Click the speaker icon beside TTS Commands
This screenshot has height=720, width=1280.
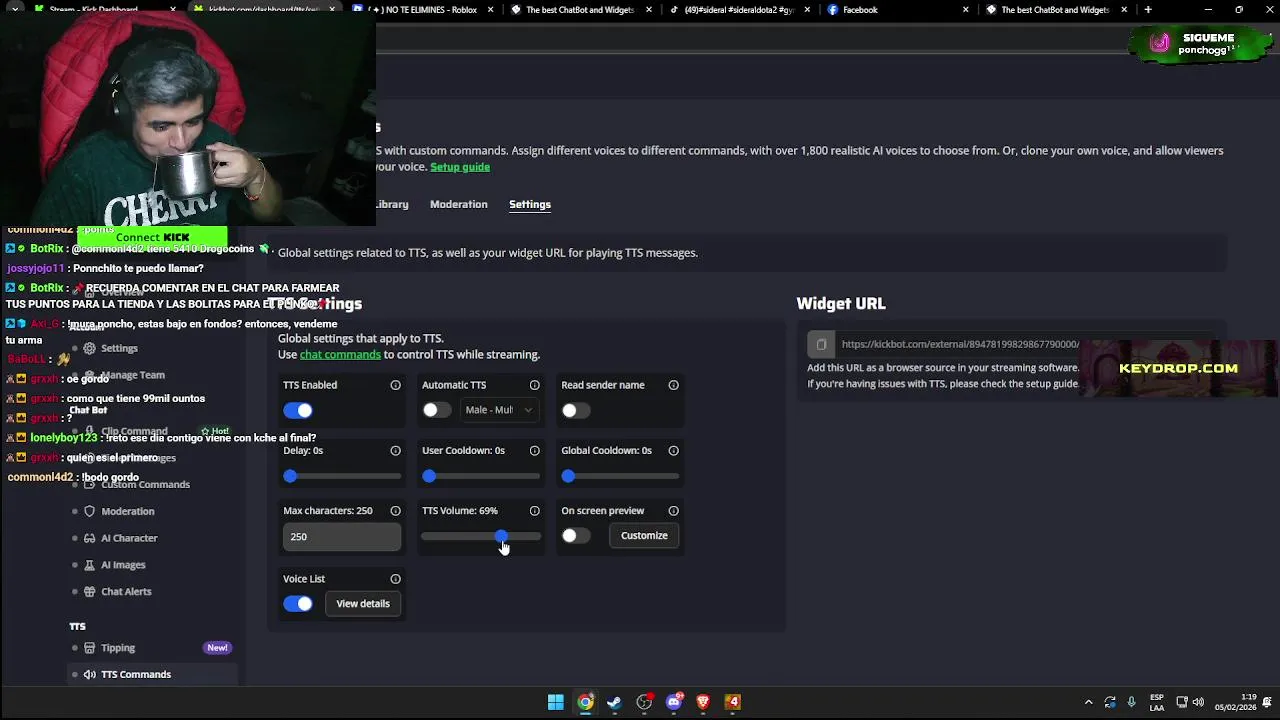coord(89,674)
